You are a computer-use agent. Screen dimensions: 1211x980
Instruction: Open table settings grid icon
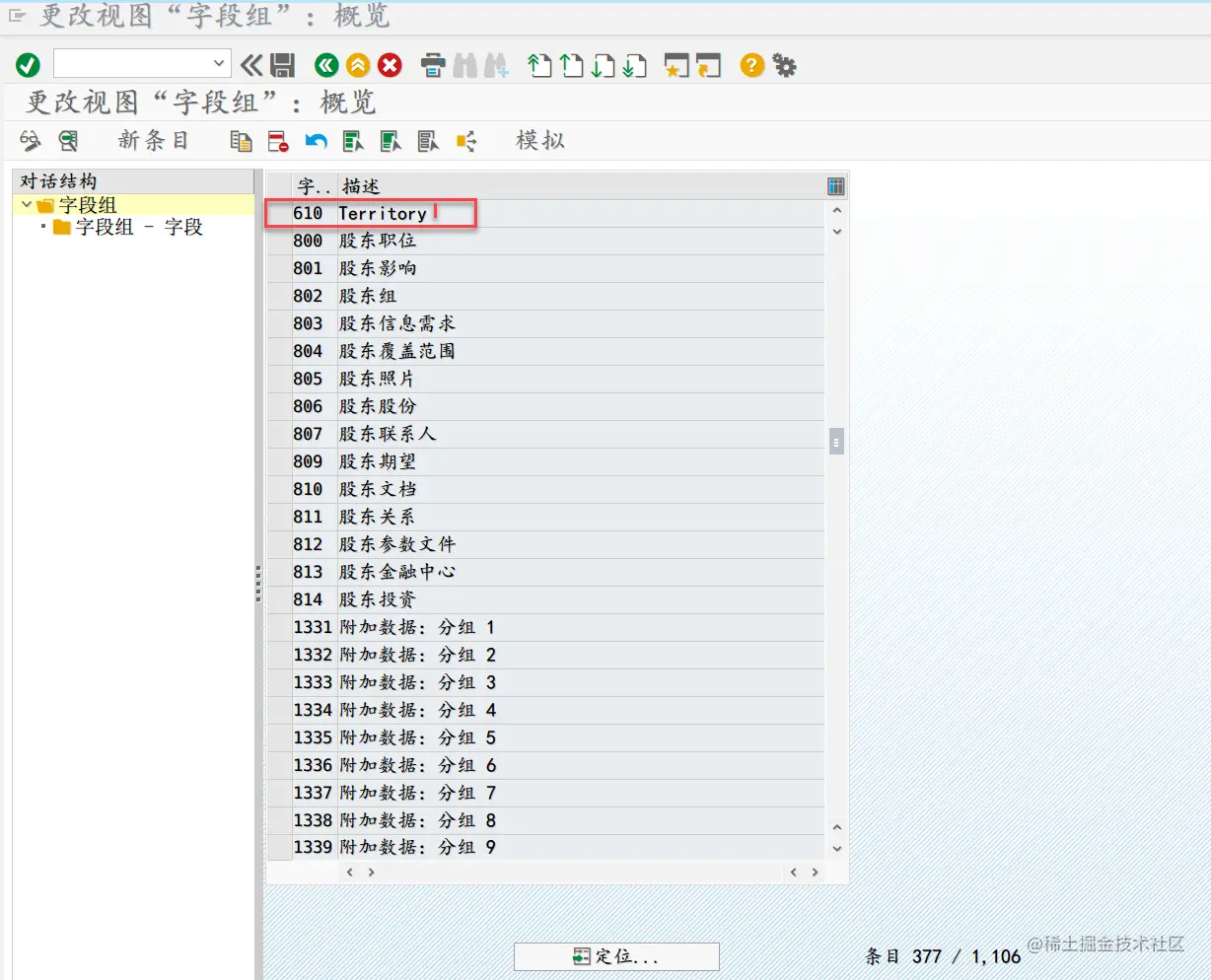836,186
